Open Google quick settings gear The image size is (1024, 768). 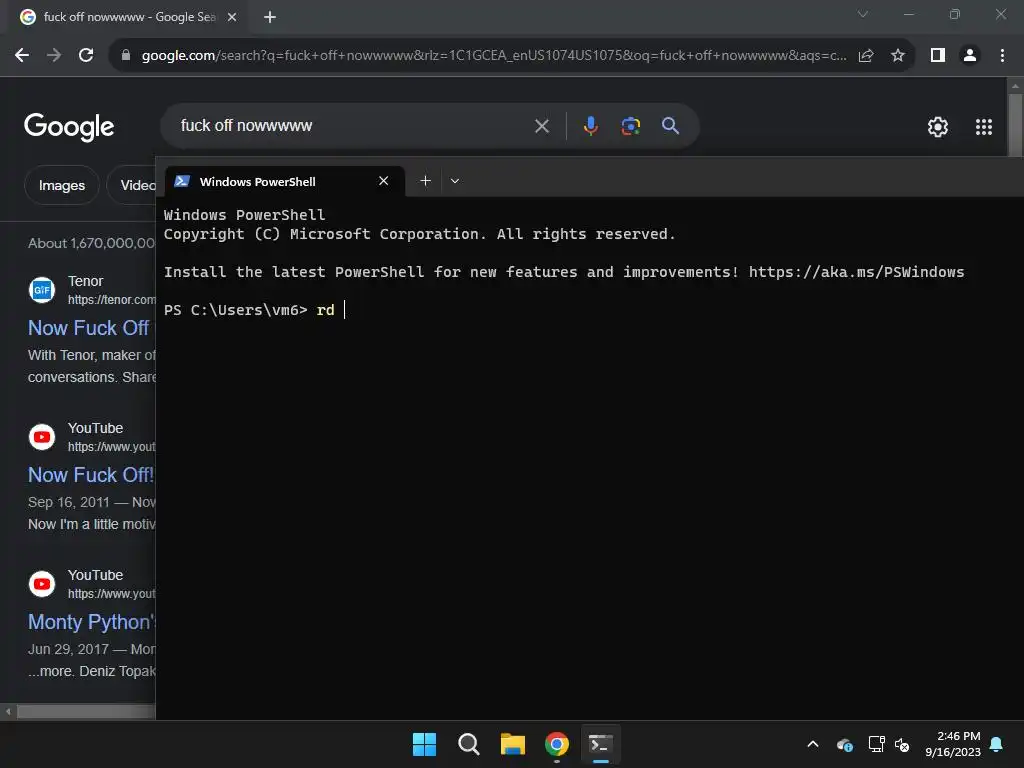coord(938,127)
